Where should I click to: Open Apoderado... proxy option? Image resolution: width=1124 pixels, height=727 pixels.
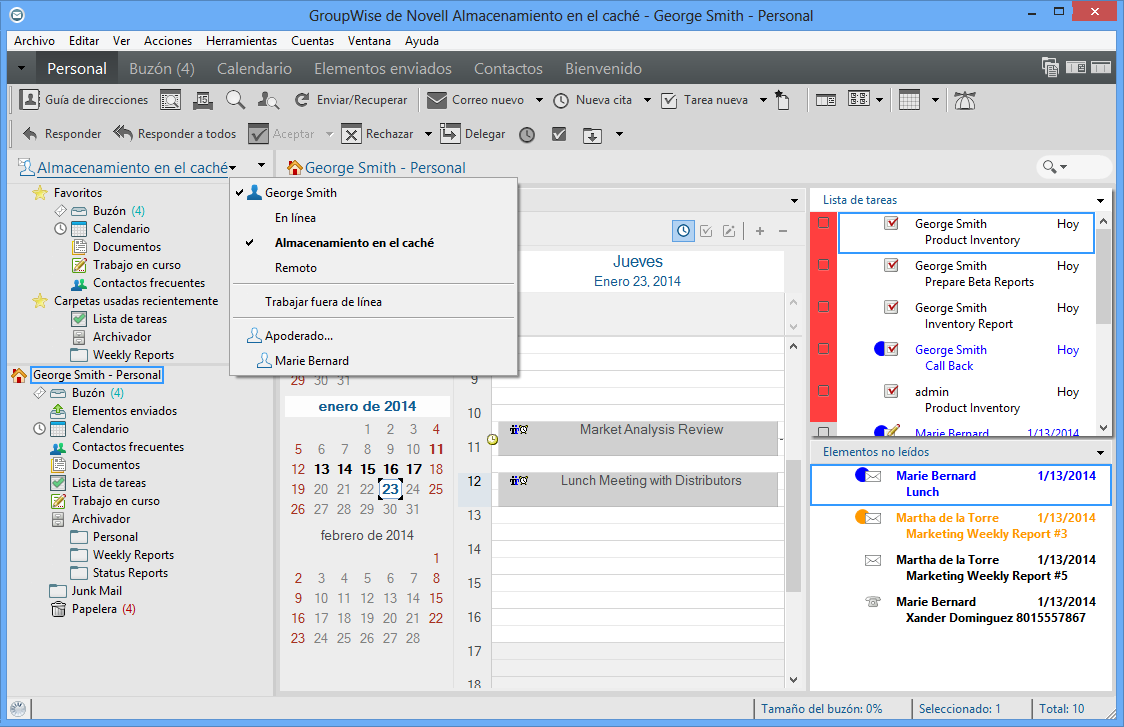(x=373, y=336)
